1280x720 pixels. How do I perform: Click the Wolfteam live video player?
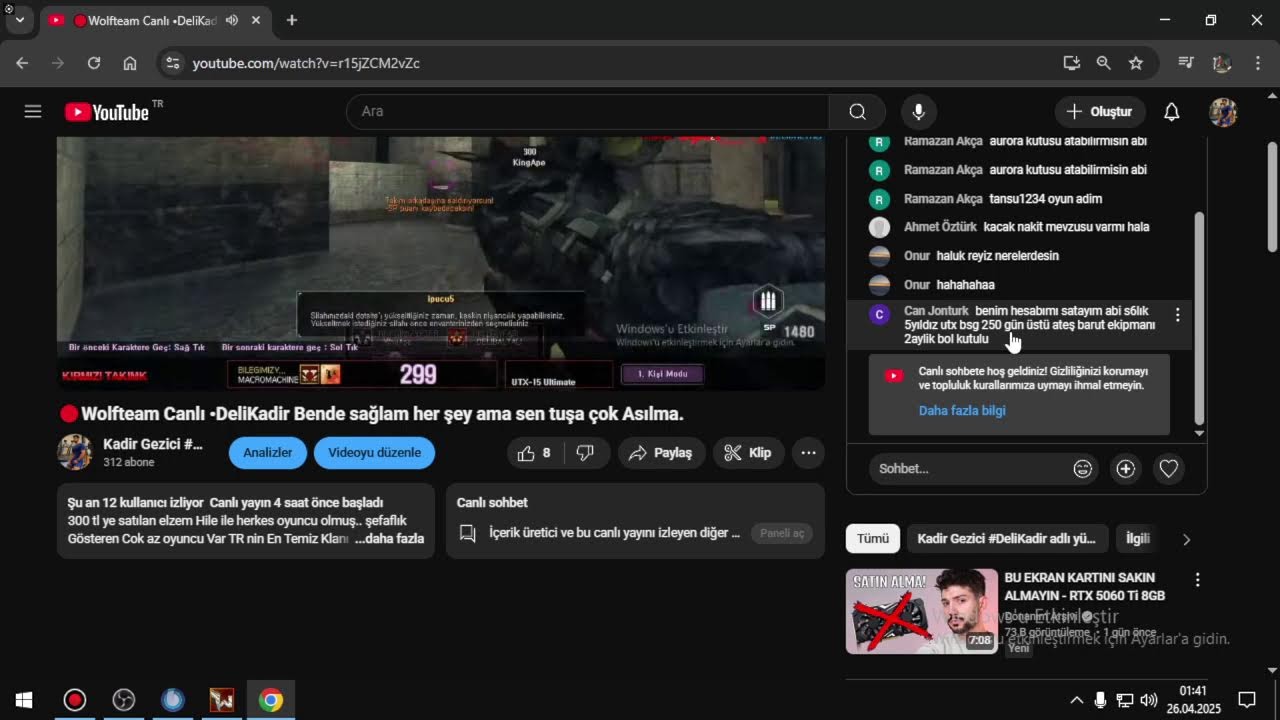441,263
